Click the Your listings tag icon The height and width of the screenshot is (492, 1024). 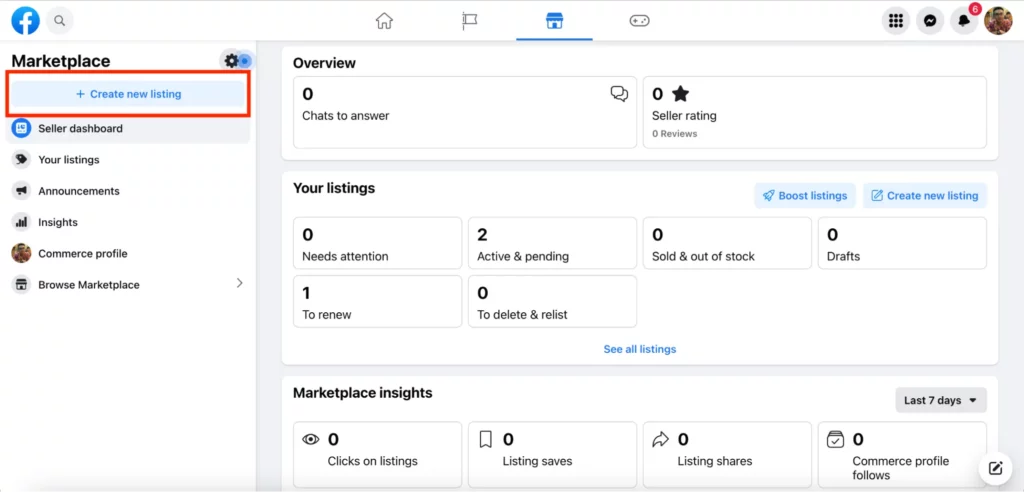(x=22, y=159)
